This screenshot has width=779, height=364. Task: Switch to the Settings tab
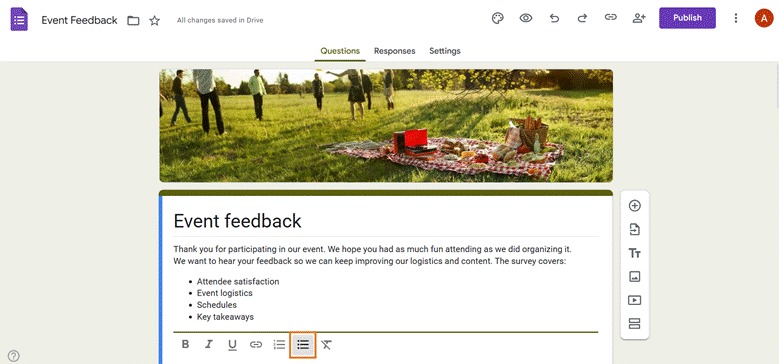pos(445,51)
